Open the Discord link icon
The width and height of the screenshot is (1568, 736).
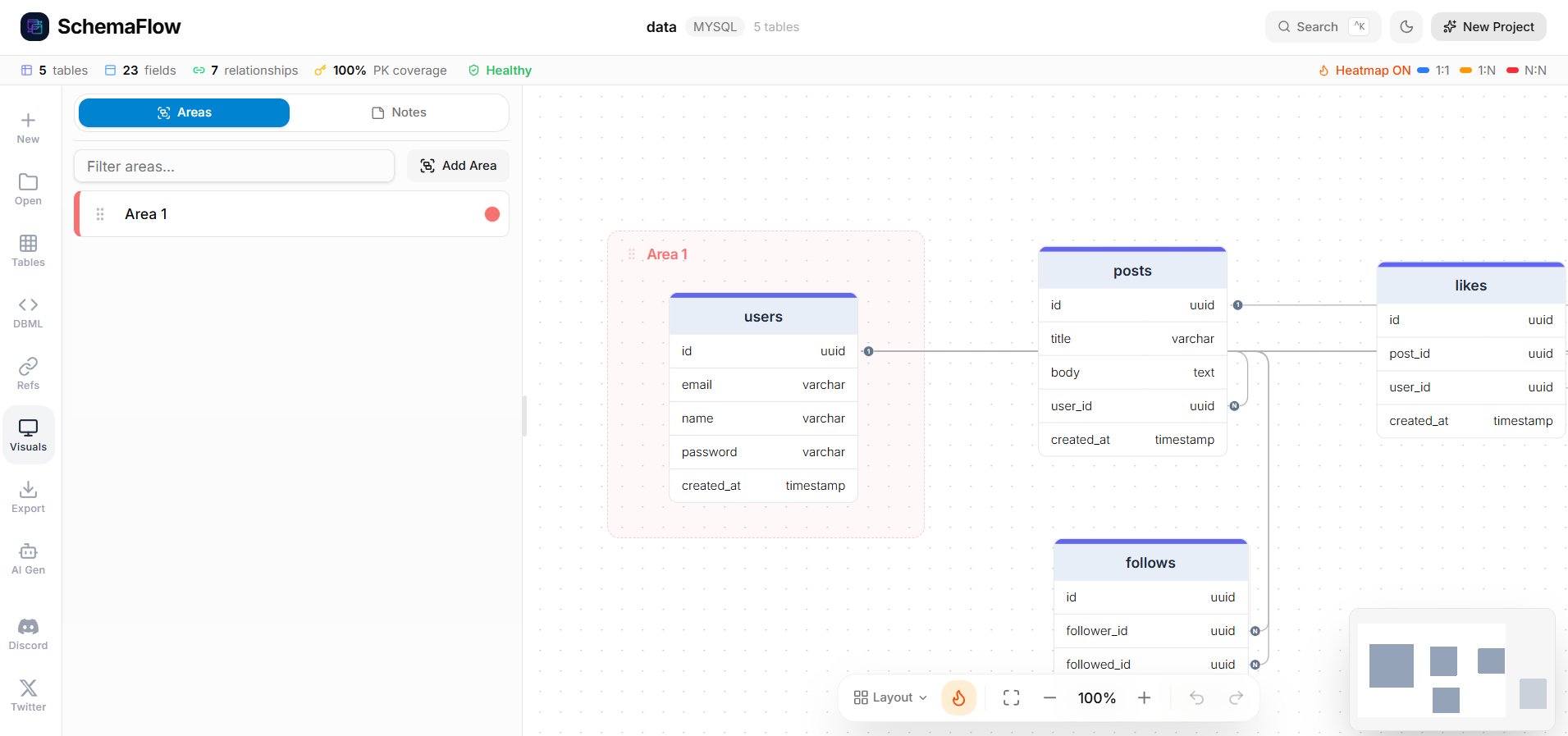[28, 633]
